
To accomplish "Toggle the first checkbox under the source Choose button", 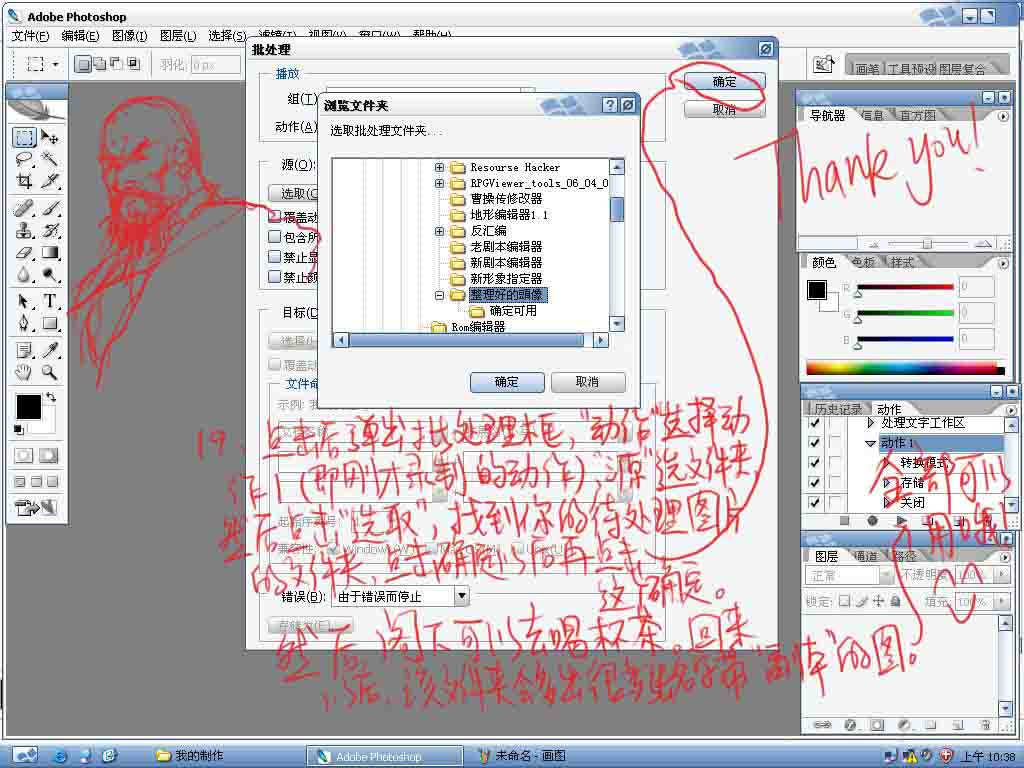I will pos(275,216).
